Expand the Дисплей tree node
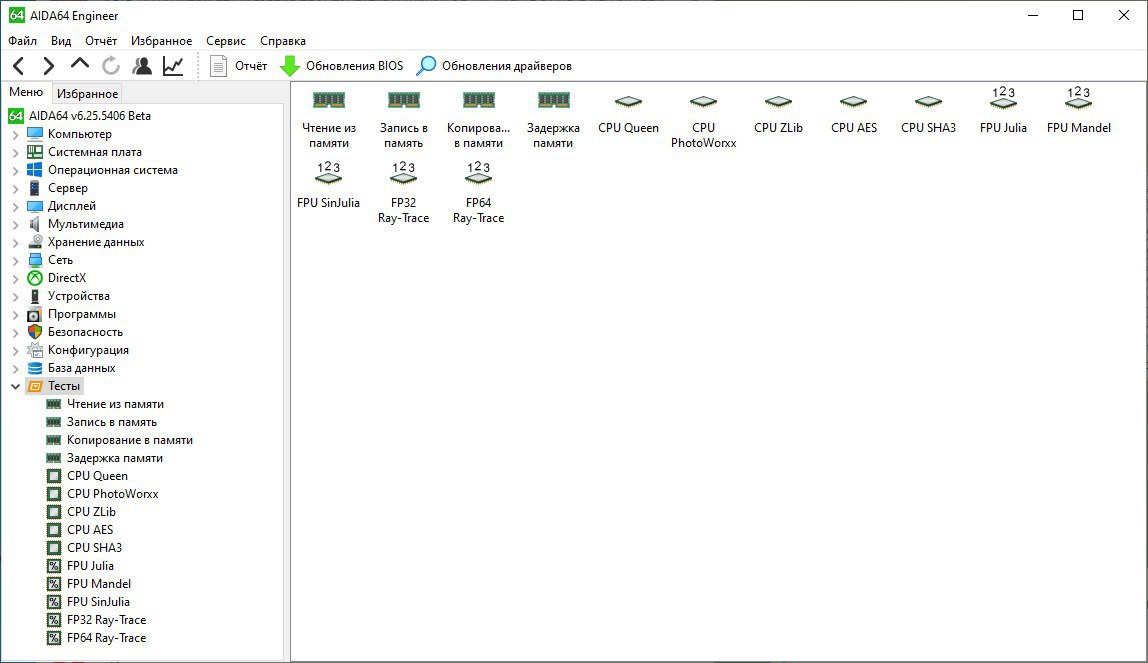This screenshot has height=663, width=1148. click(15, 206)
